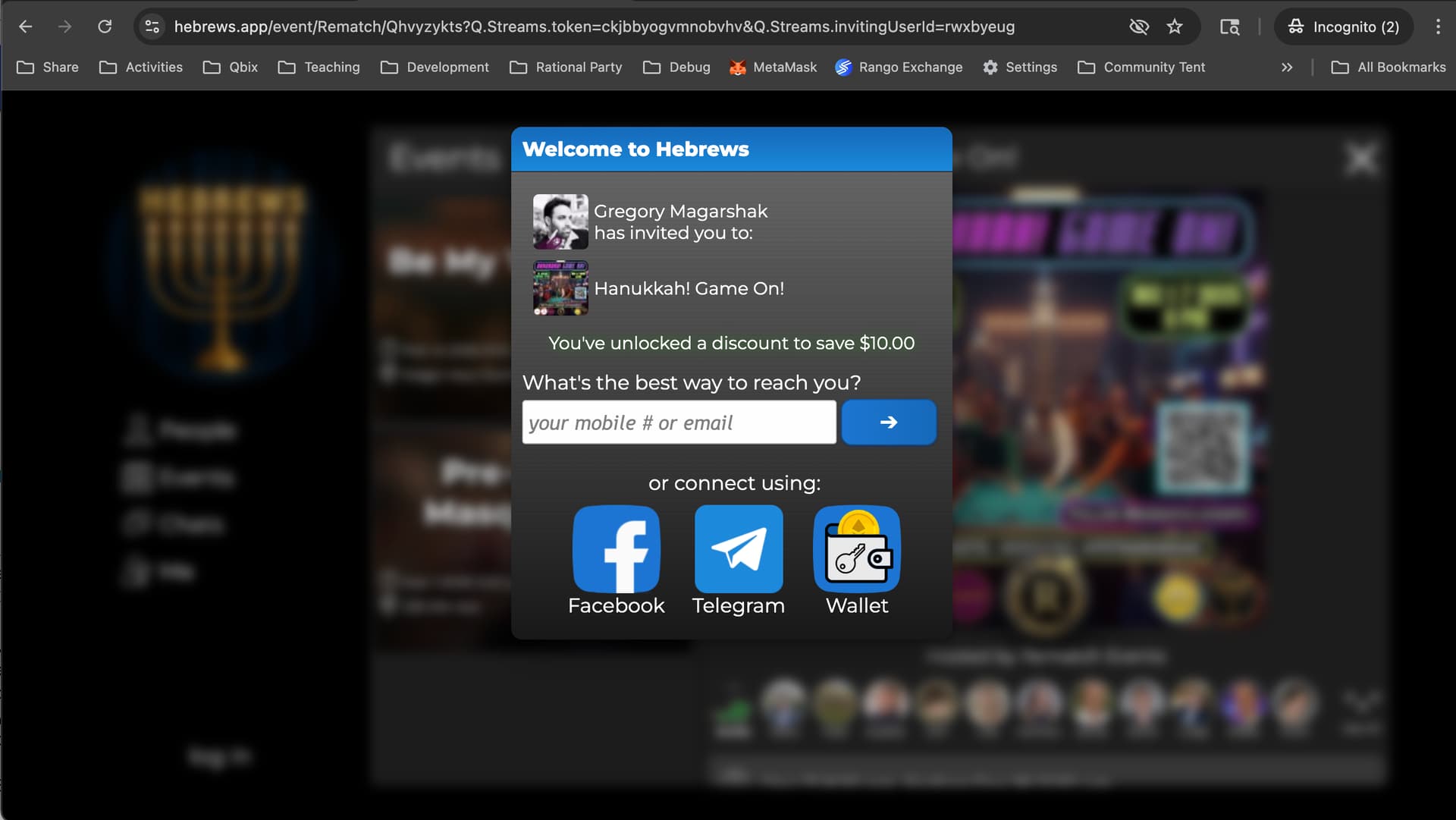Click the mobile number or email field
Screen dimensions: 1456x820
[x=679, y=422]
